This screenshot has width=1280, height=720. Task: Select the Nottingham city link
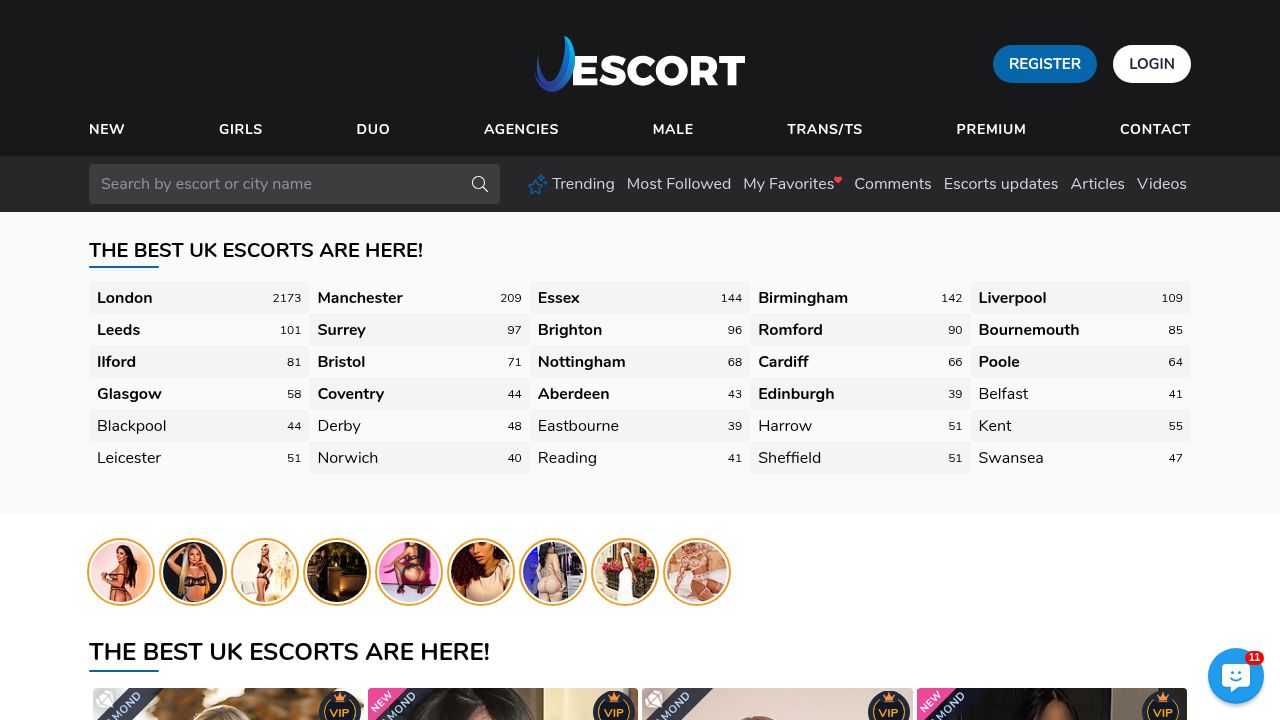pyautogui.click(x=640, y=362)
